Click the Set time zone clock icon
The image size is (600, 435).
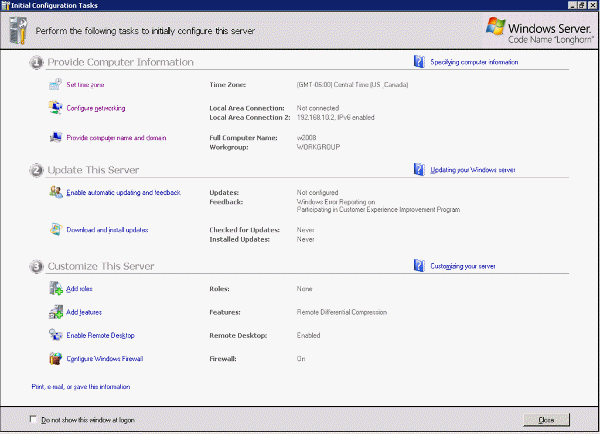[x=55, y=85]
